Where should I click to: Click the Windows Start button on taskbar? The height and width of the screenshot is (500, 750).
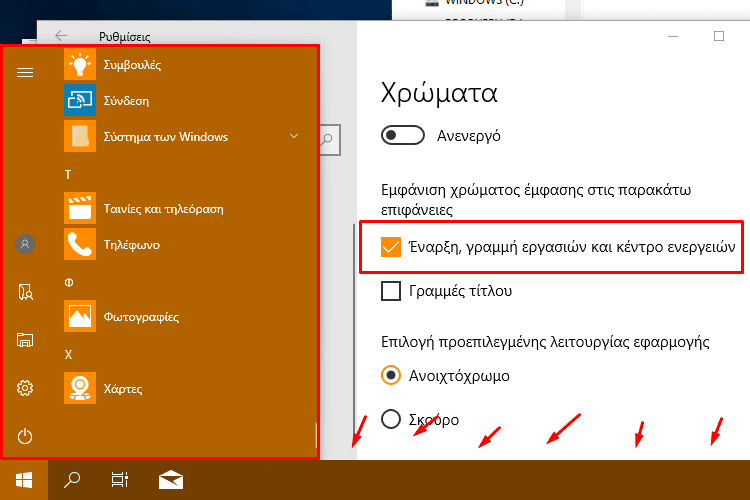[24, 480]
